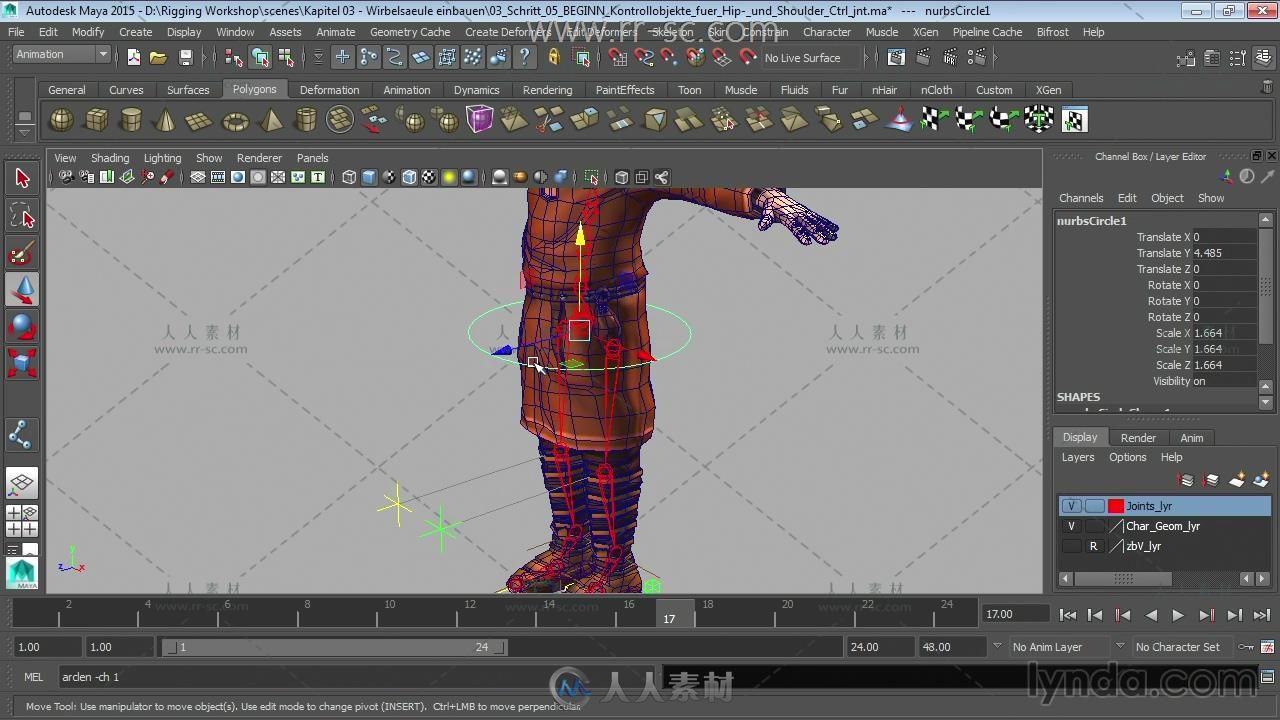
Task: Click the New Scene icon
Action: 133,57
